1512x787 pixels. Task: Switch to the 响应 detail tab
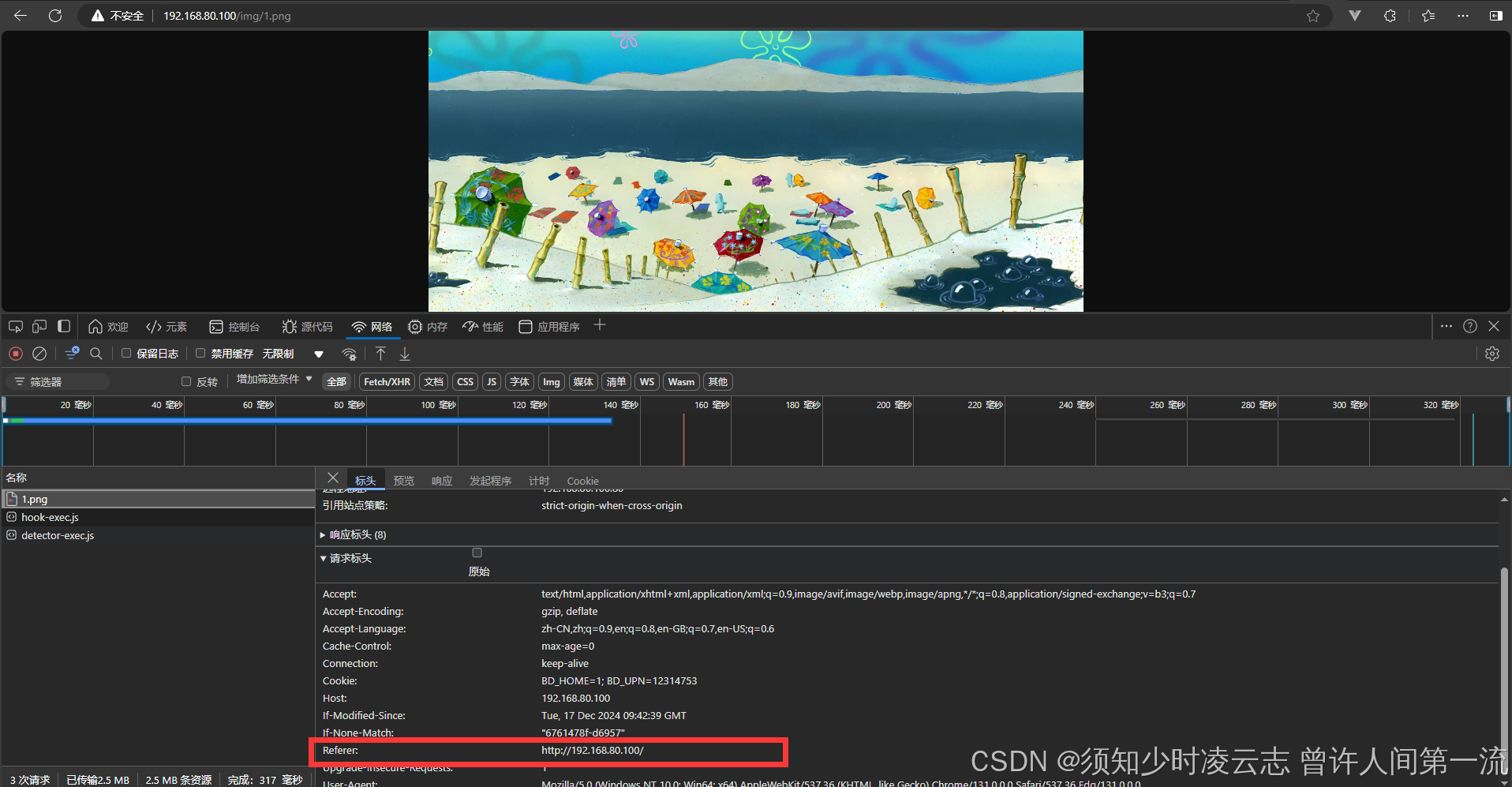tap(442, 481)
